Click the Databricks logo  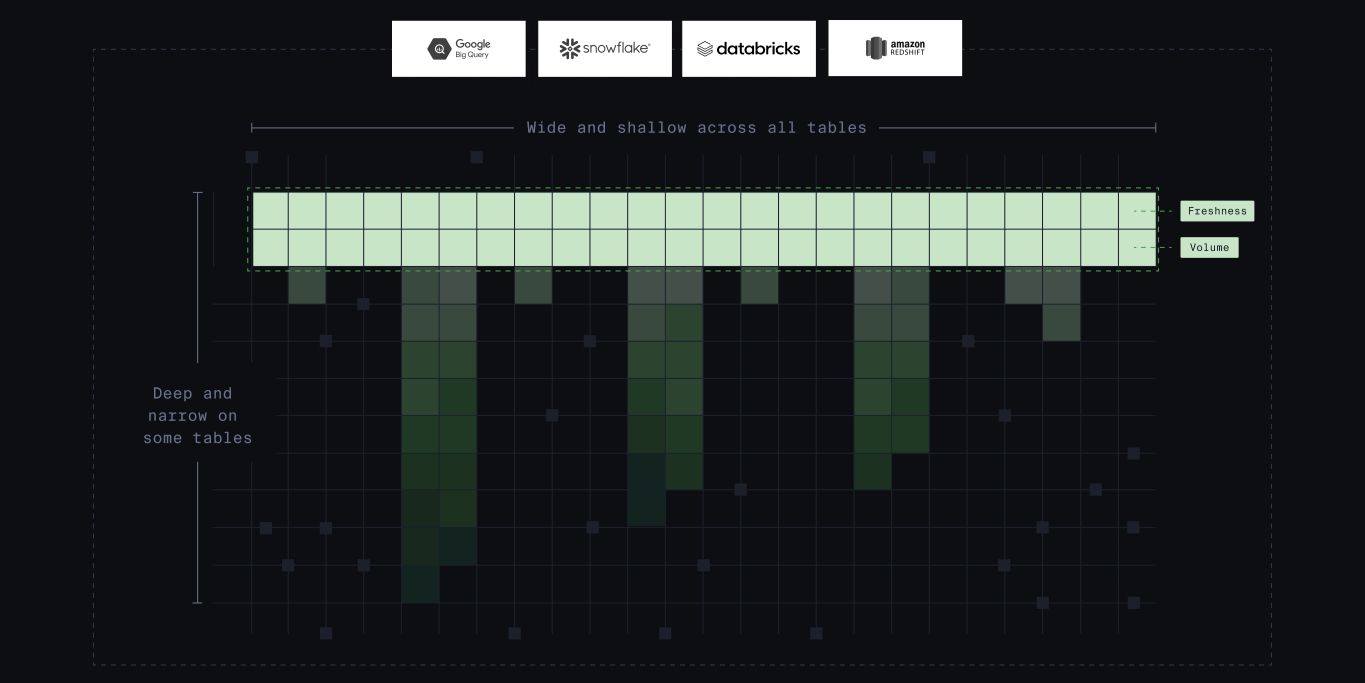point(748,47)
